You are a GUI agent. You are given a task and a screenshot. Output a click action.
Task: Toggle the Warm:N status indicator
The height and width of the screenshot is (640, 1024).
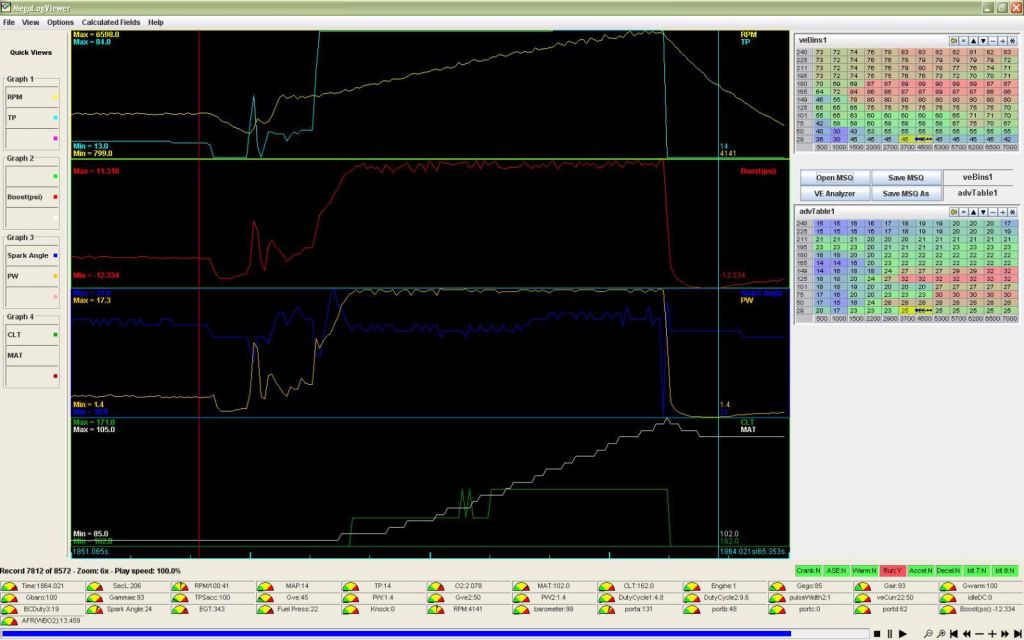pyautogui.click(x=864, y=571)
